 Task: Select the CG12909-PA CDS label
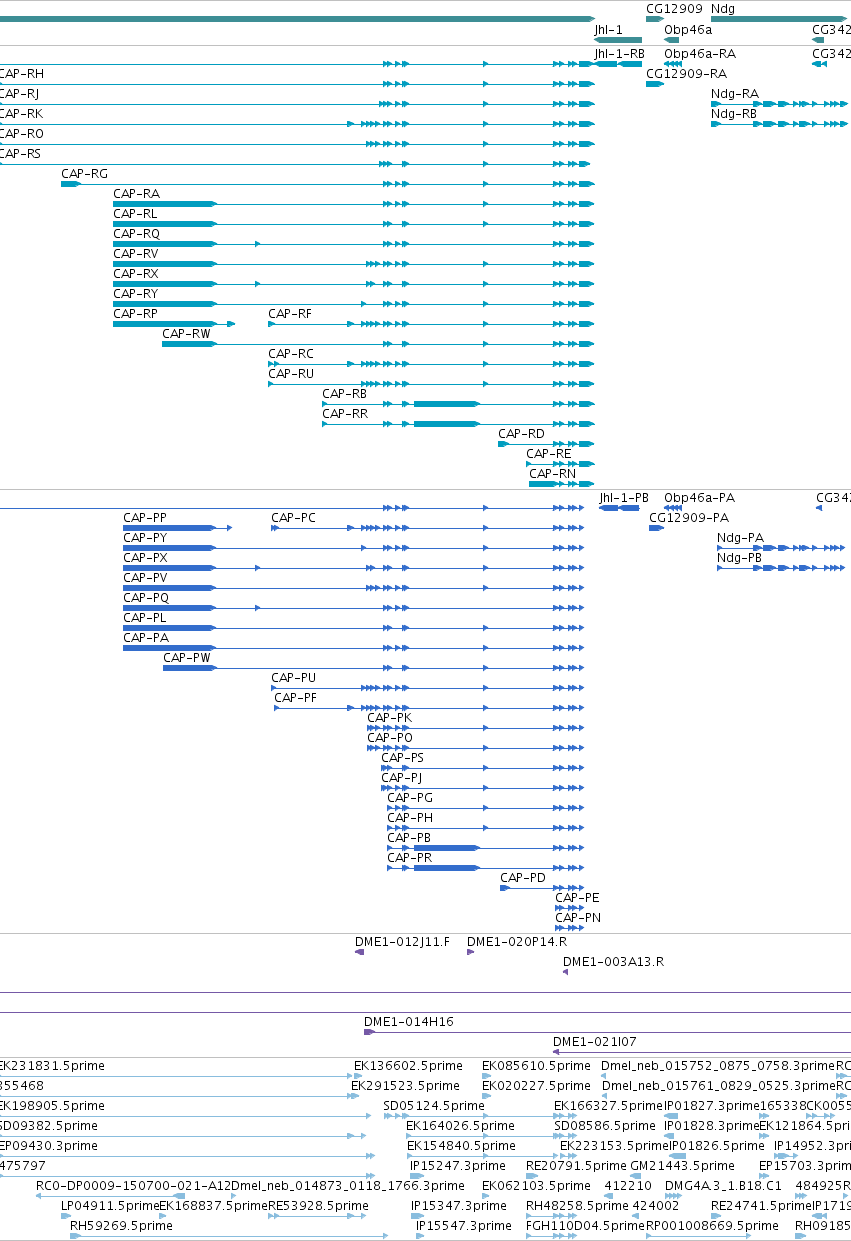point(689,518)
